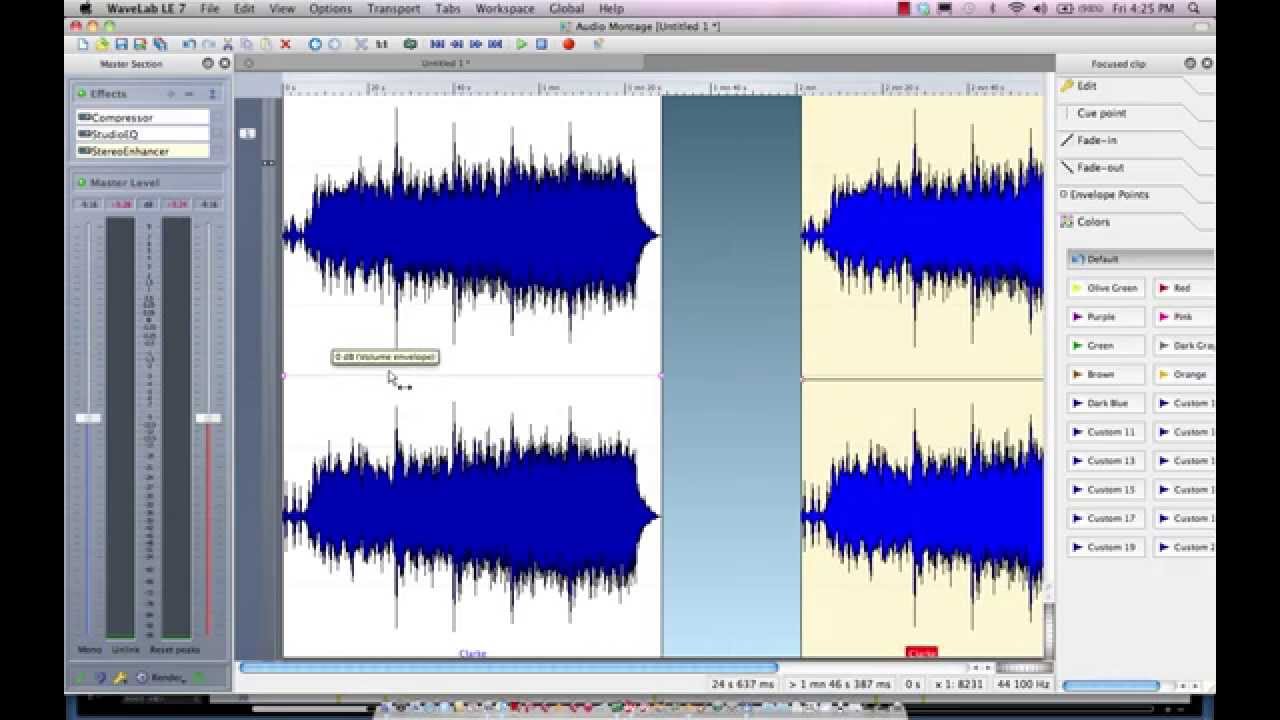Click Reset peaks under the meters
Screen dimensions: 1280x720
(175, 650)
